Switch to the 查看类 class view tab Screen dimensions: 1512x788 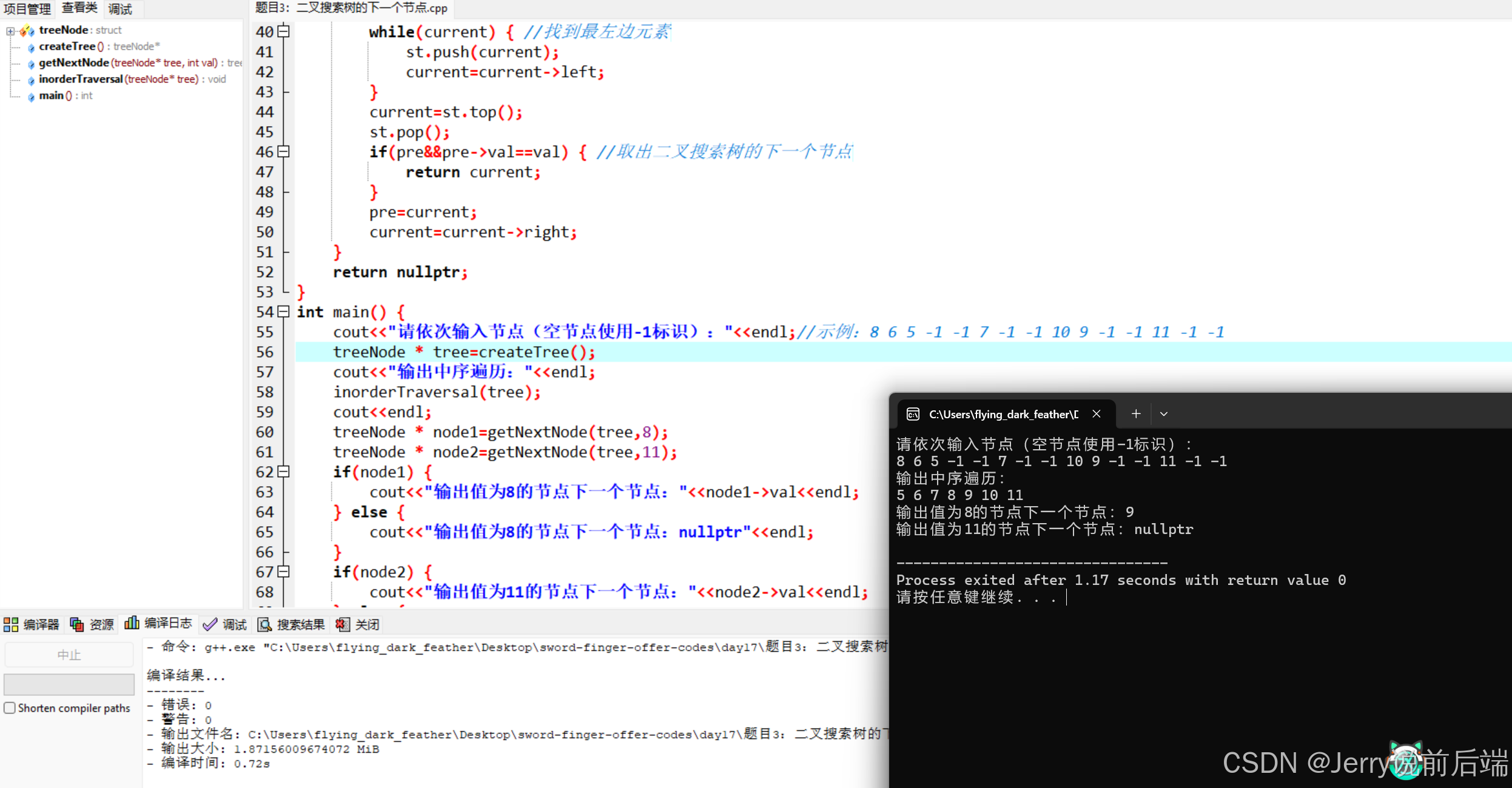point(79,8)
